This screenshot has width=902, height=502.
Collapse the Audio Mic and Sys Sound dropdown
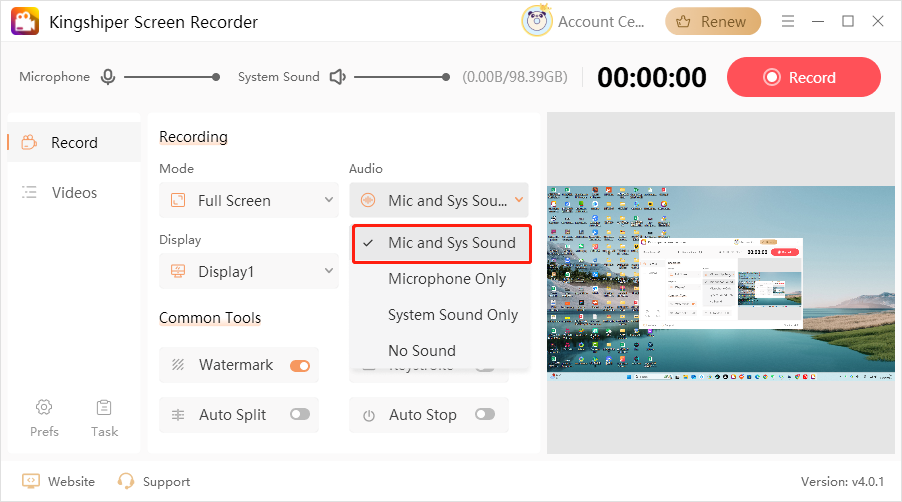pos(439,200)
